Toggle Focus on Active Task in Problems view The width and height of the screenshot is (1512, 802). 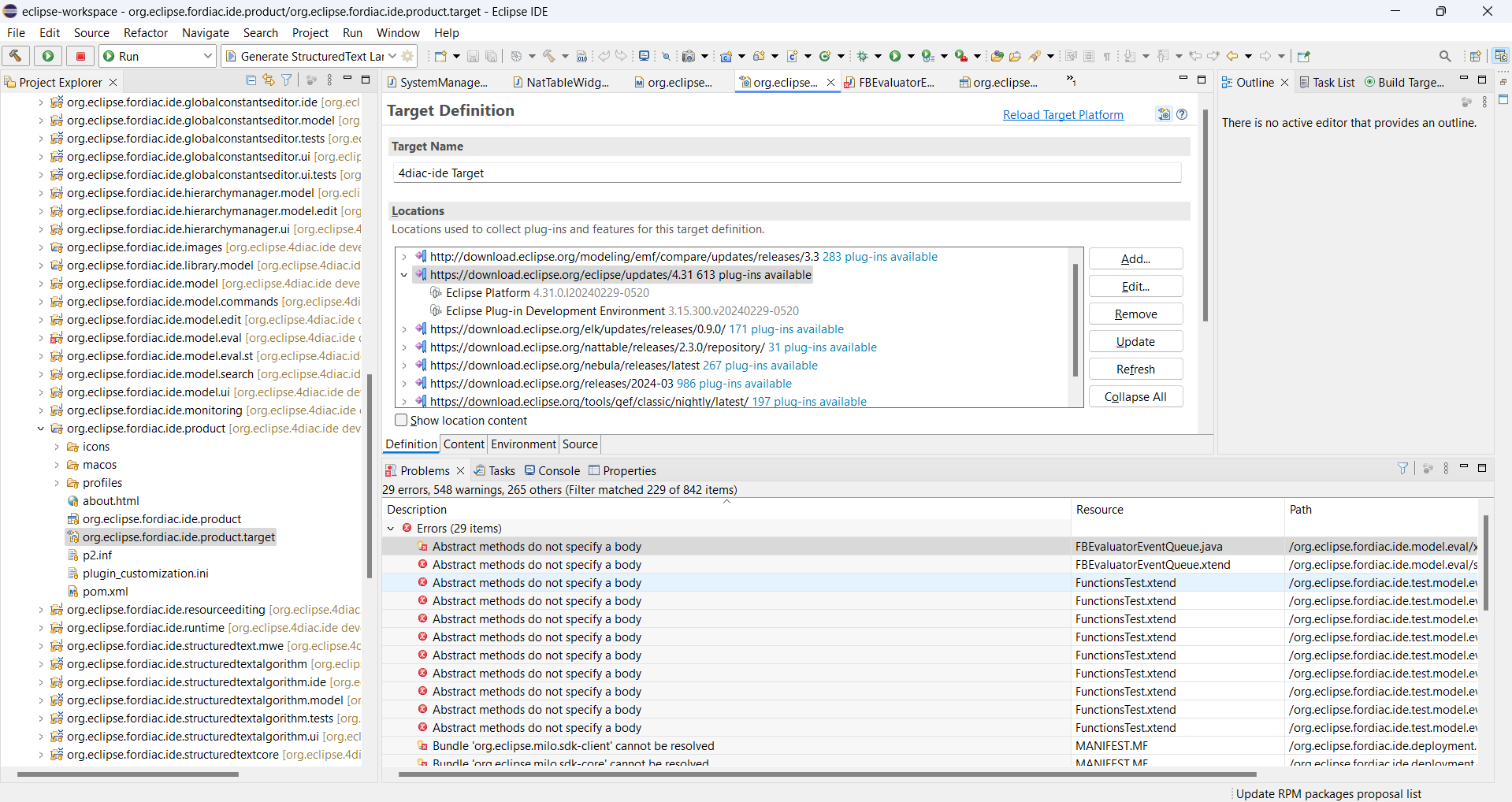(1428, 468)
